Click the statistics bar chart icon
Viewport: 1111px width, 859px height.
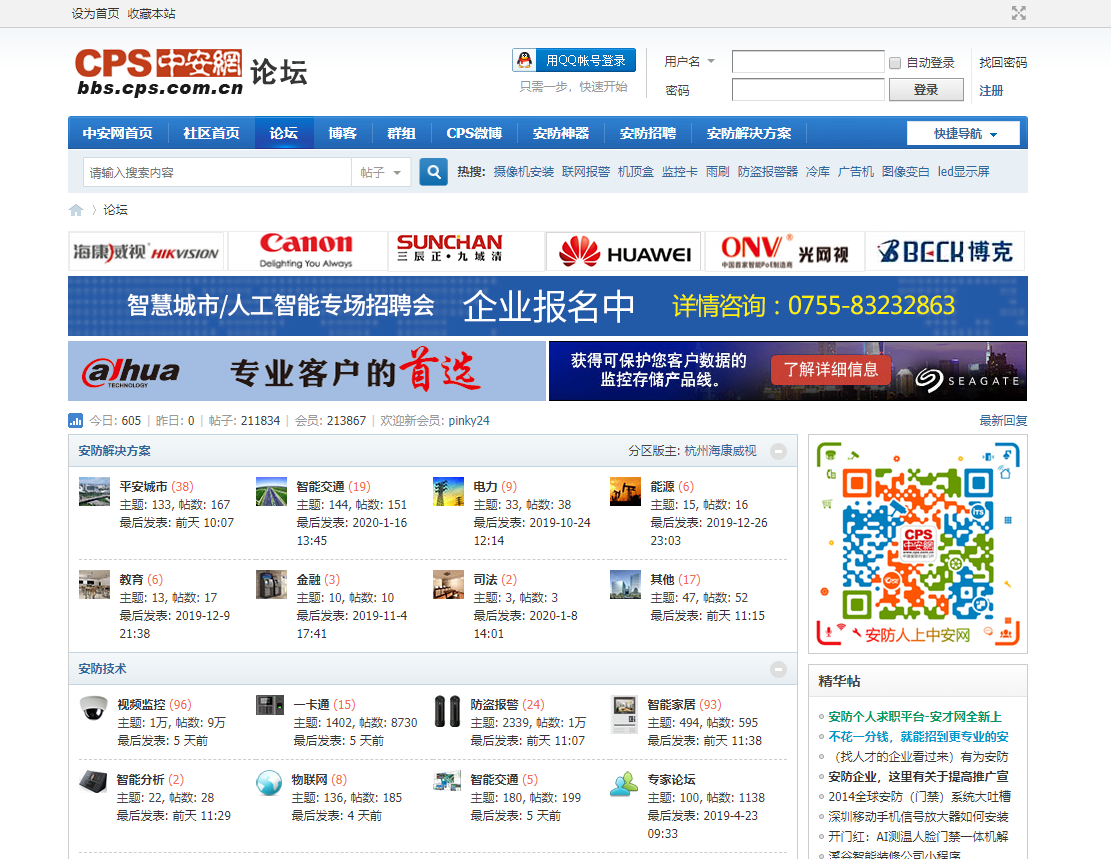pos(75,421)
